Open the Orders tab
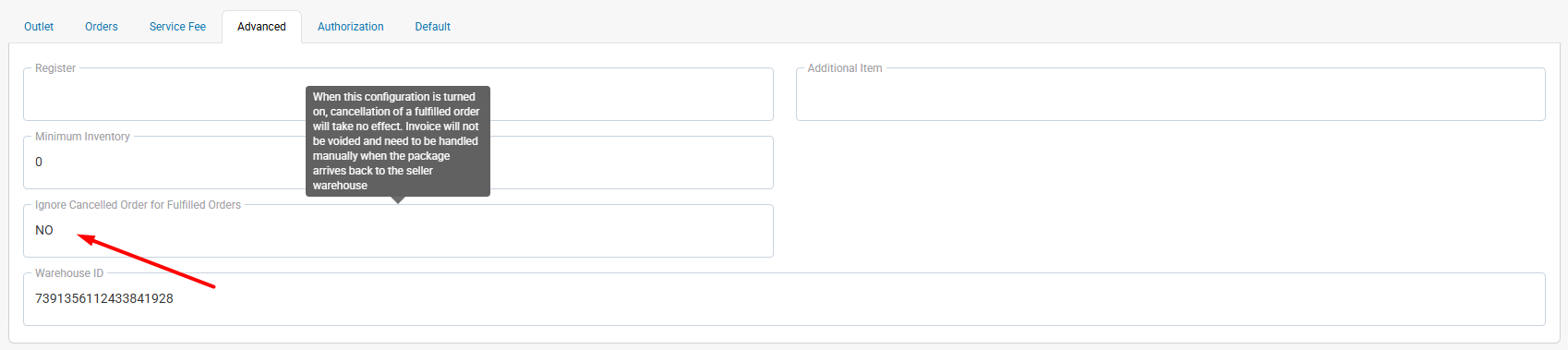Screen dimensions: 1568x350 click(x=102, y=27)
